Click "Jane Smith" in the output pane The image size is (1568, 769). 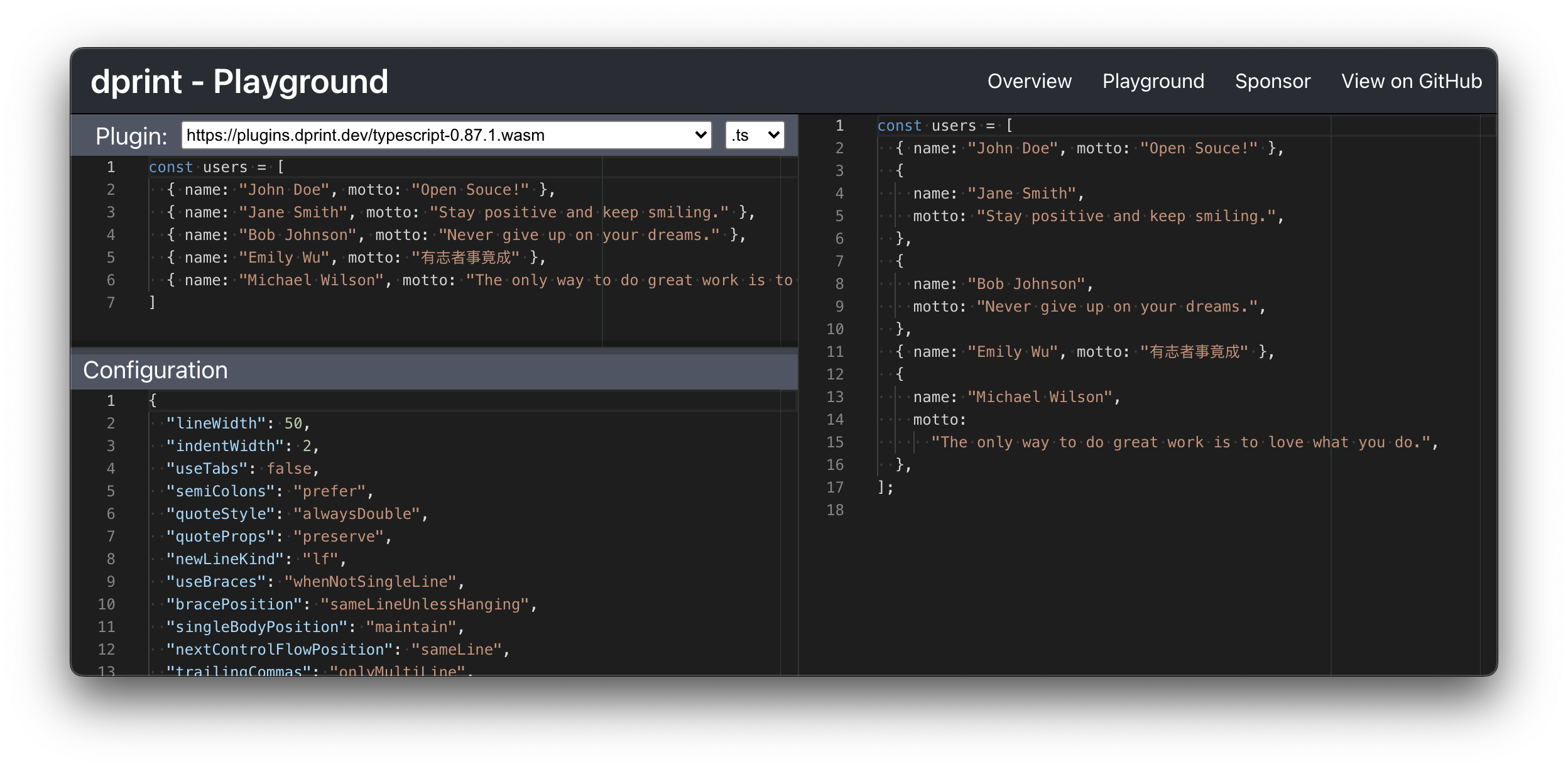(x=1022, y=194)
